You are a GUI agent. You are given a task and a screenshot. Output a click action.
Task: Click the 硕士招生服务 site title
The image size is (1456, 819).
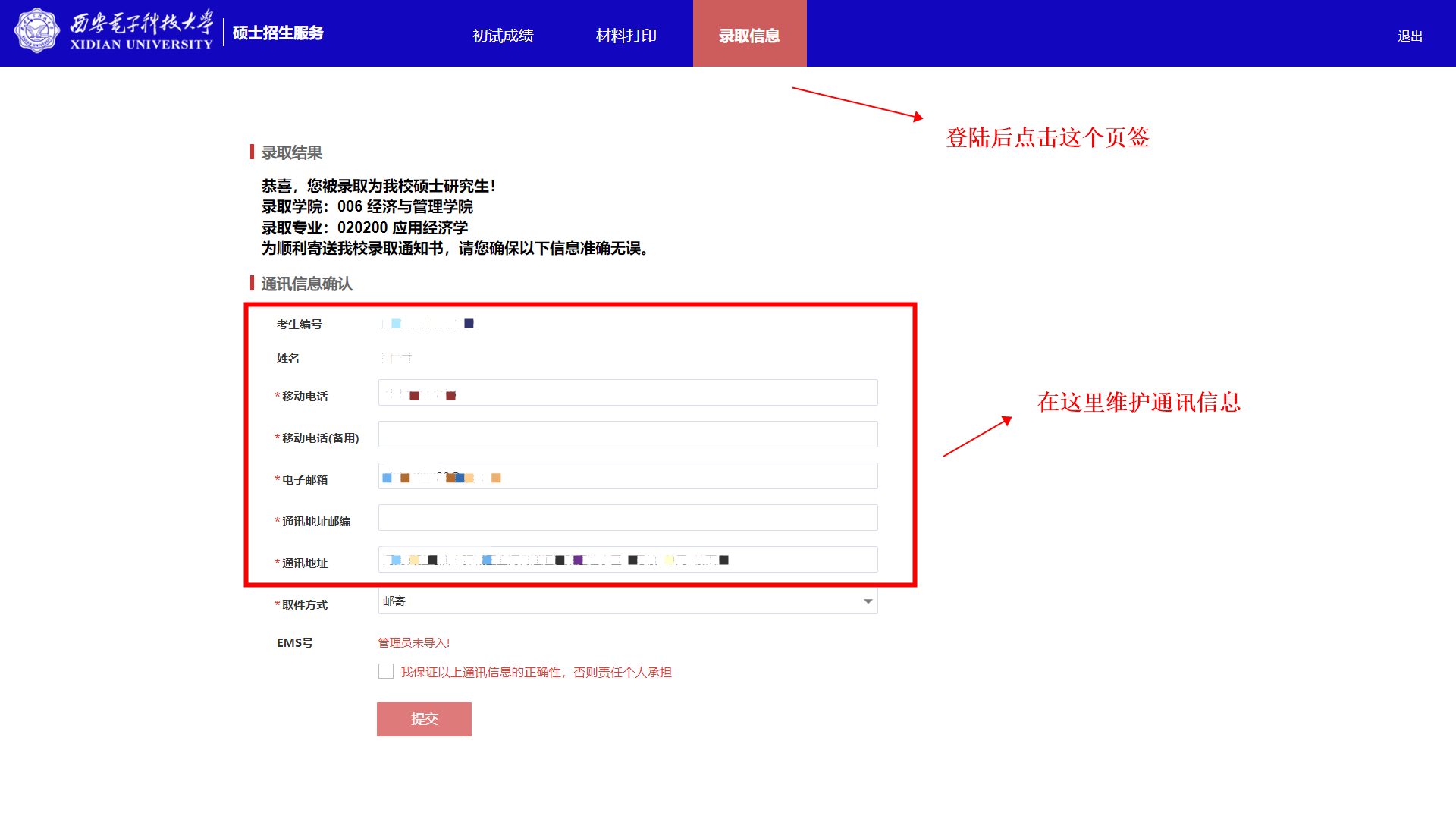pos(278,33)
